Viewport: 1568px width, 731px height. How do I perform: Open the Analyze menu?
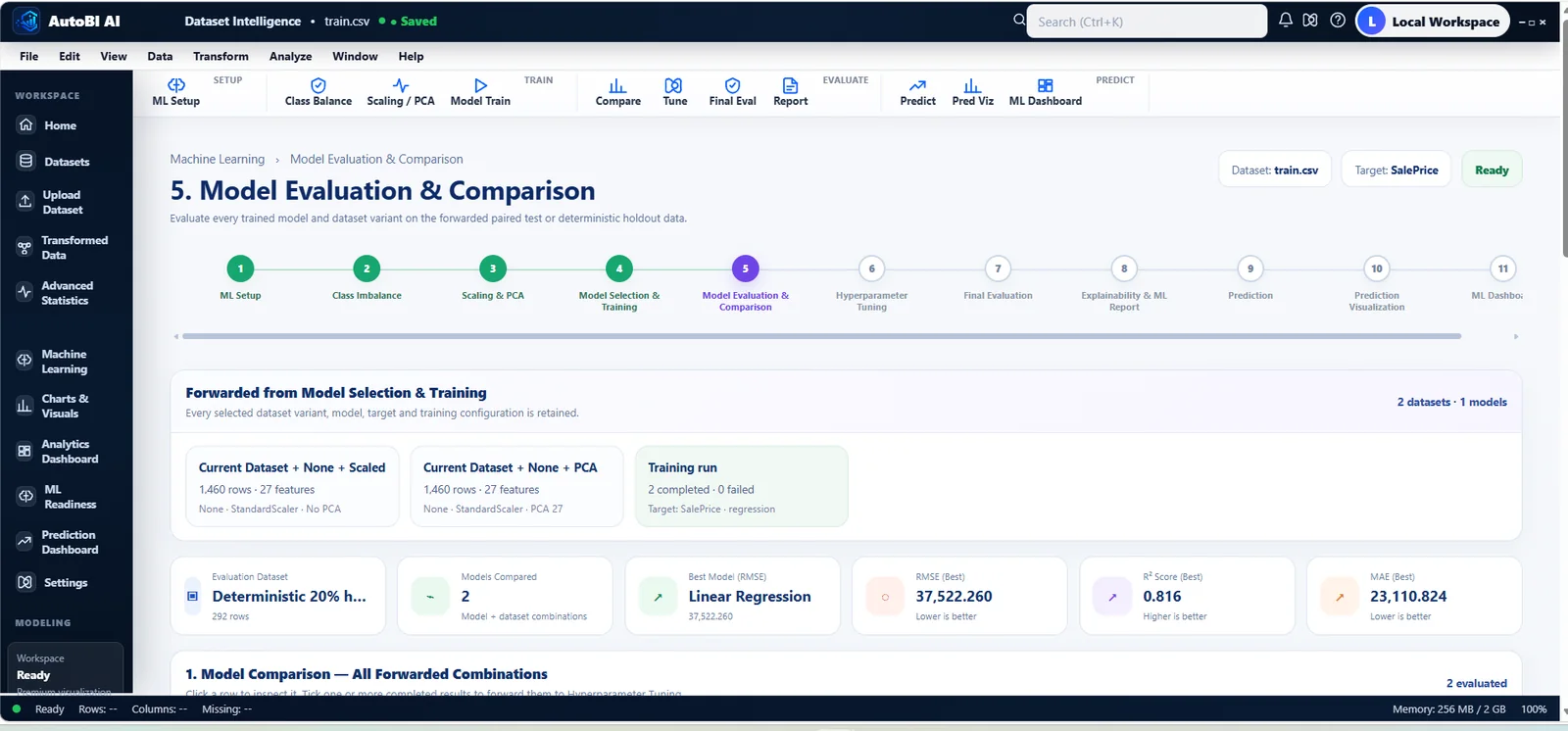tap(291, 56)
